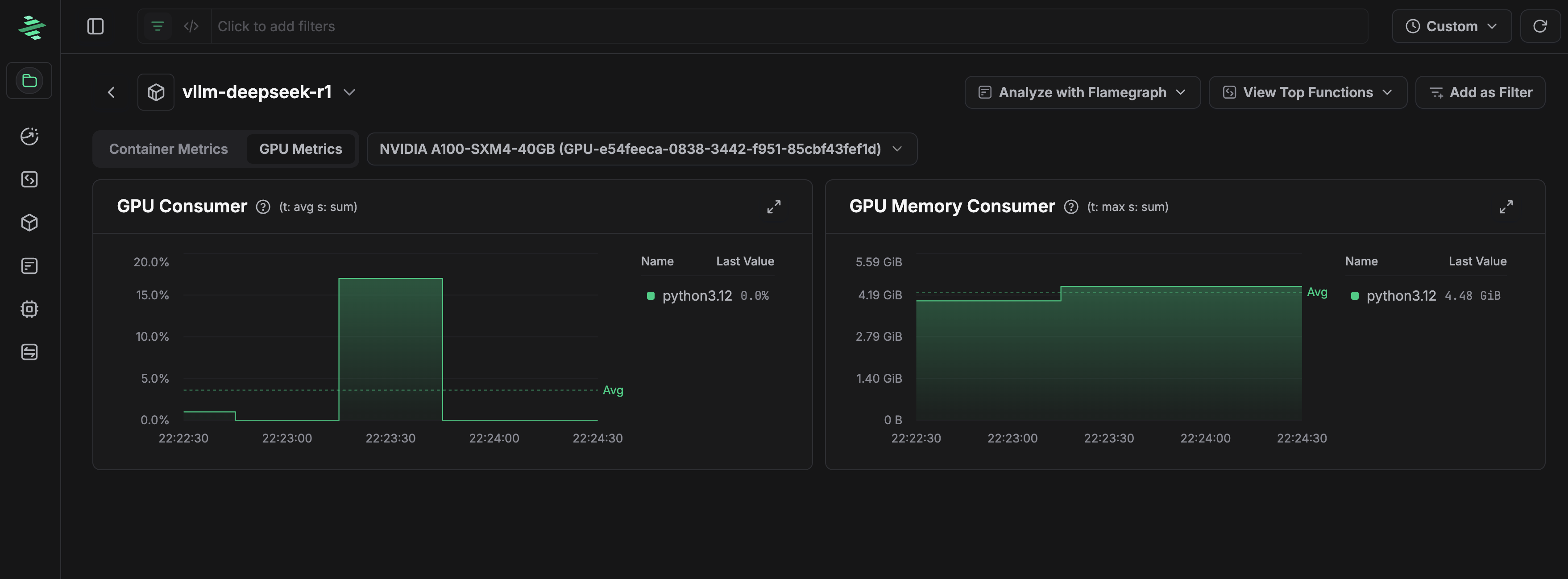The height and width of the screenshot is (579, 1568).
Task: Open Analyze with Flamegraph options
Action: pyautogui.click(x=1082, y=92)
